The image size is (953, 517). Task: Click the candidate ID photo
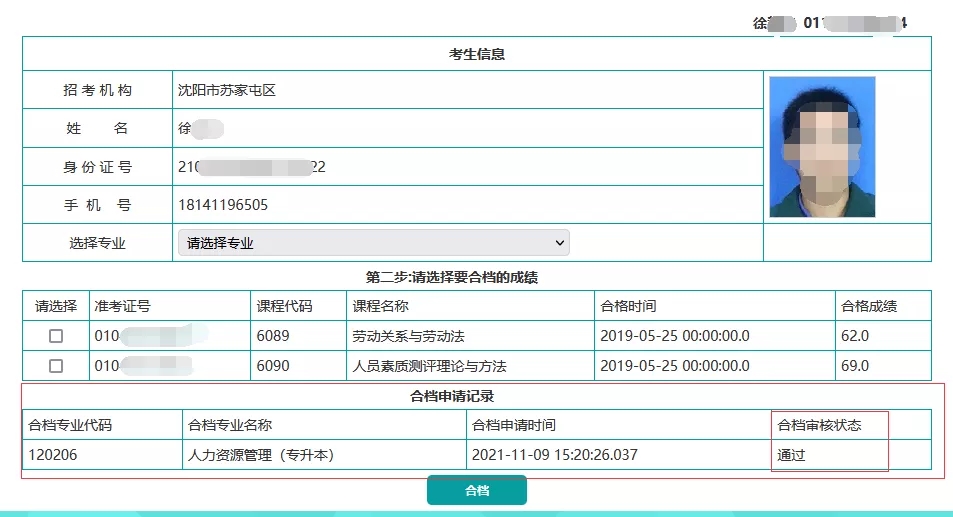click(x=822, y=147)
